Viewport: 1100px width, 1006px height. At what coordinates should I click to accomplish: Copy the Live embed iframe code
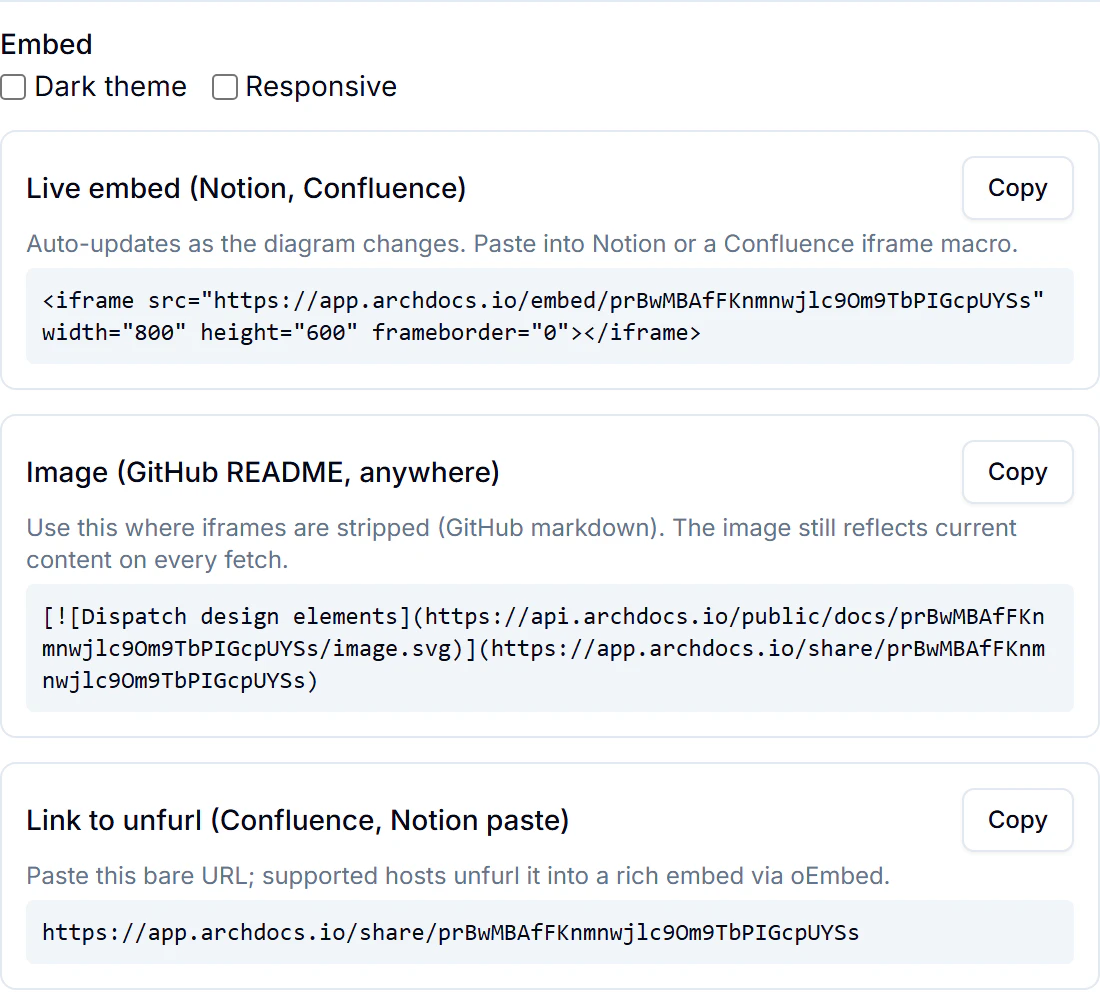point(1017,188)
